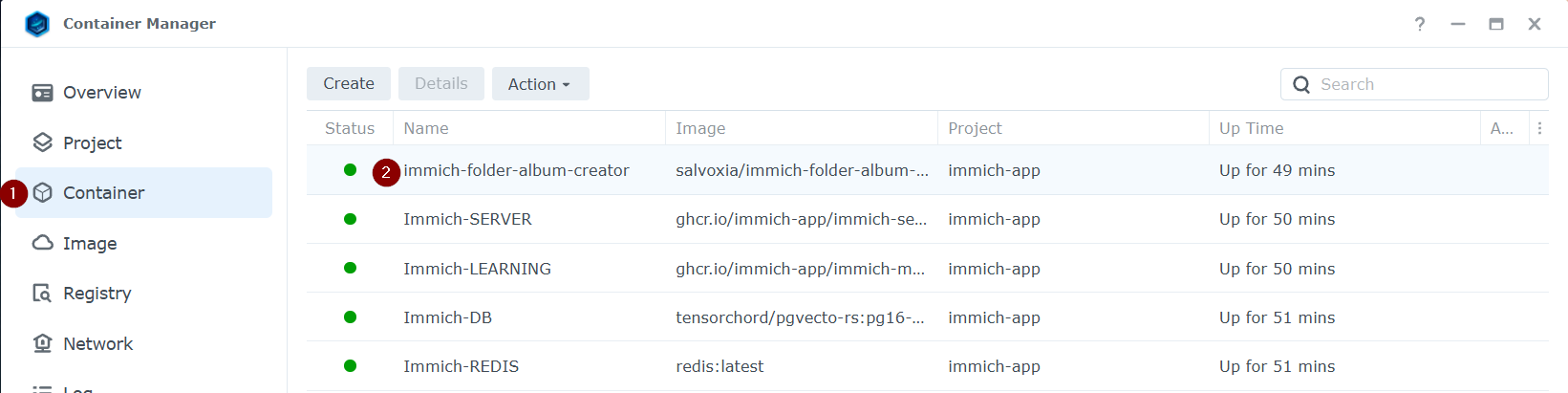Select the Immich-DB container row
The image size is (1568, 393).
click(927, 317)
